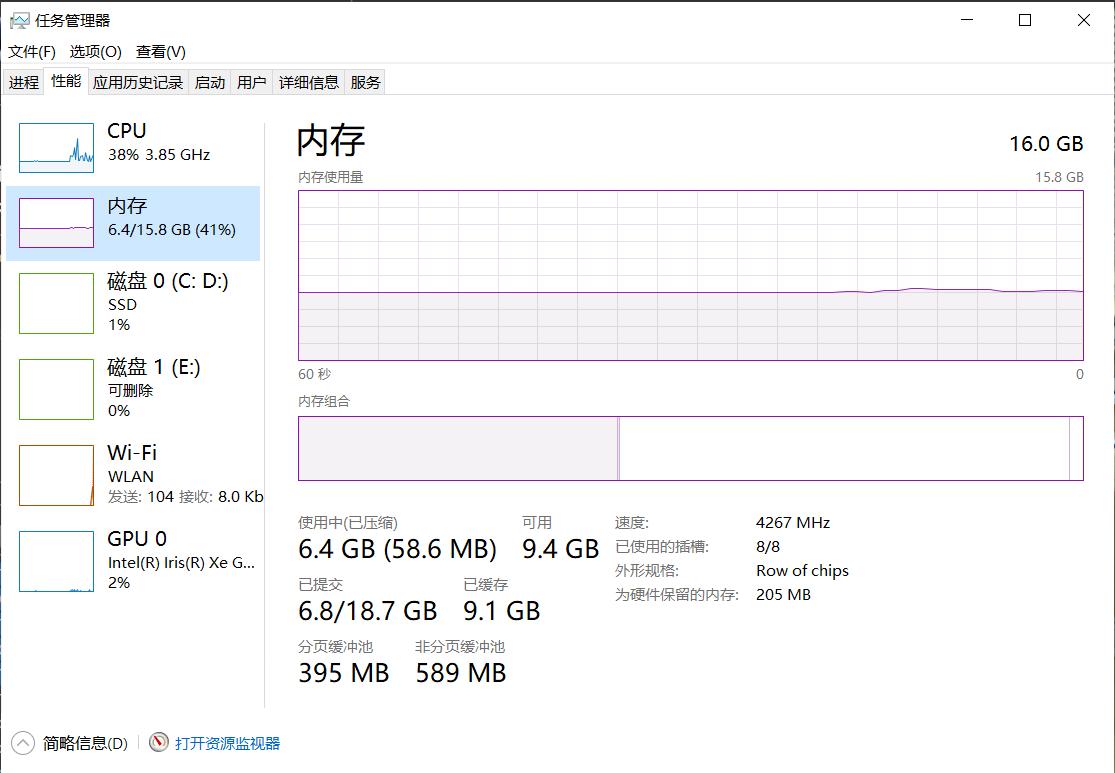This screenshot has width=1115, height=773.
Task: Open the 文件(F) menu
Action: 32,52
